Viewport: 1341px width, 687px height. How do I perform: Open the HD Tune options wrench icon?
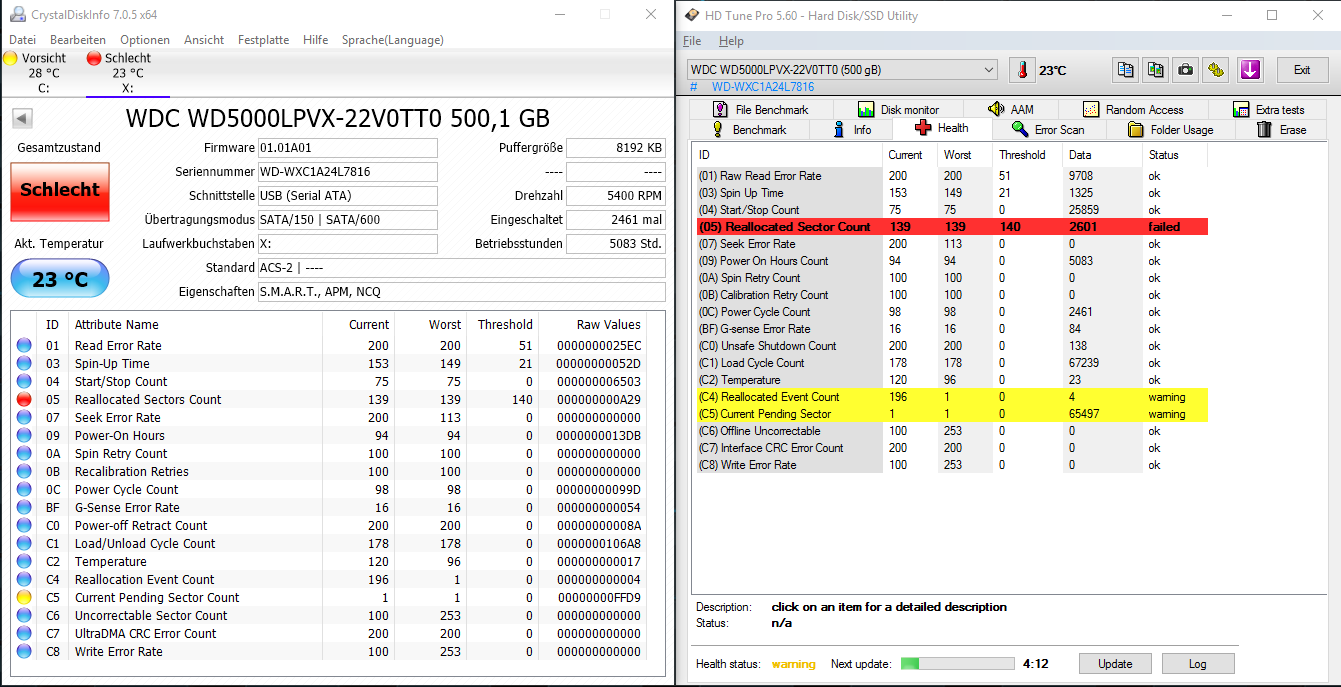pos(1215,70)
